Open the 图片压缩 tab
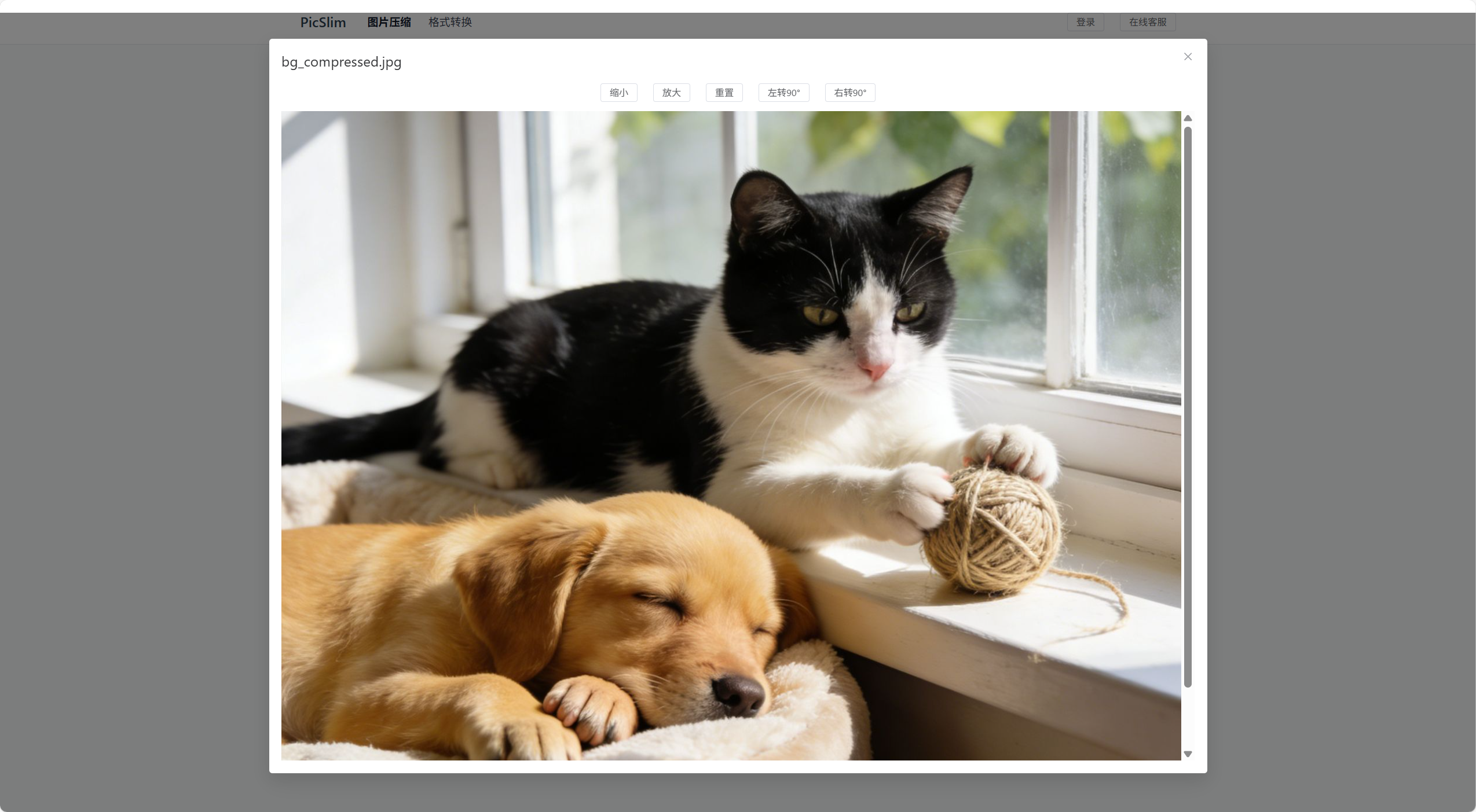This screenshot has width=1476, height=812. coord(389,22)
